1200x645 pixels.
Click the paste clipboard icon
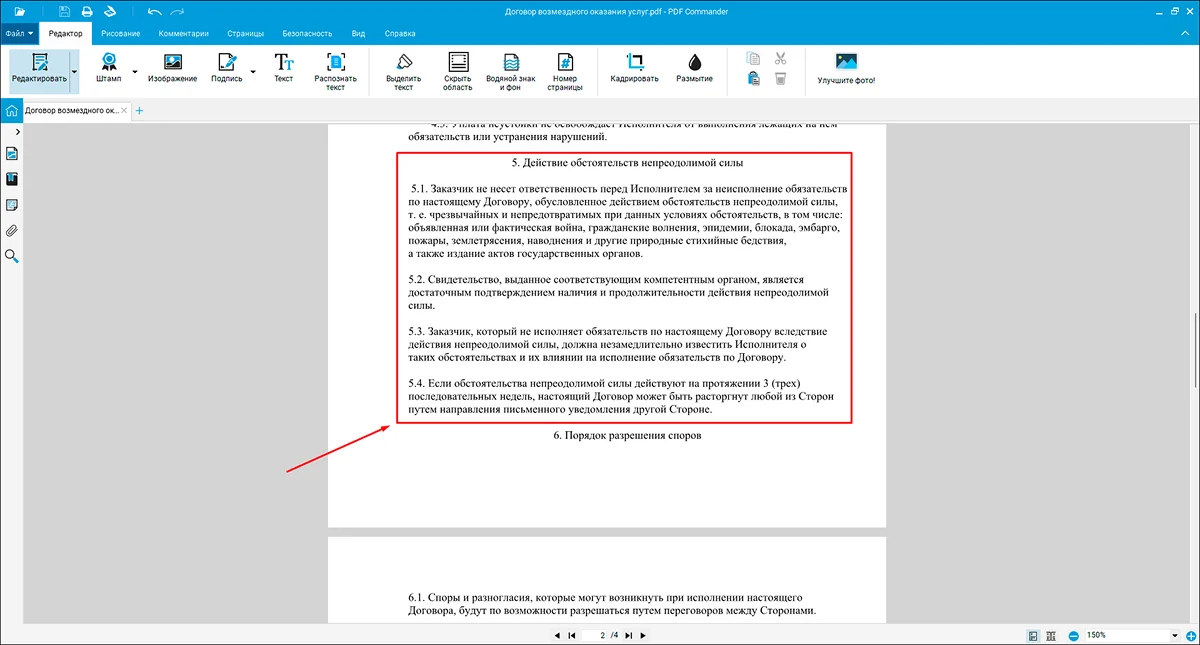pos(753,79)
